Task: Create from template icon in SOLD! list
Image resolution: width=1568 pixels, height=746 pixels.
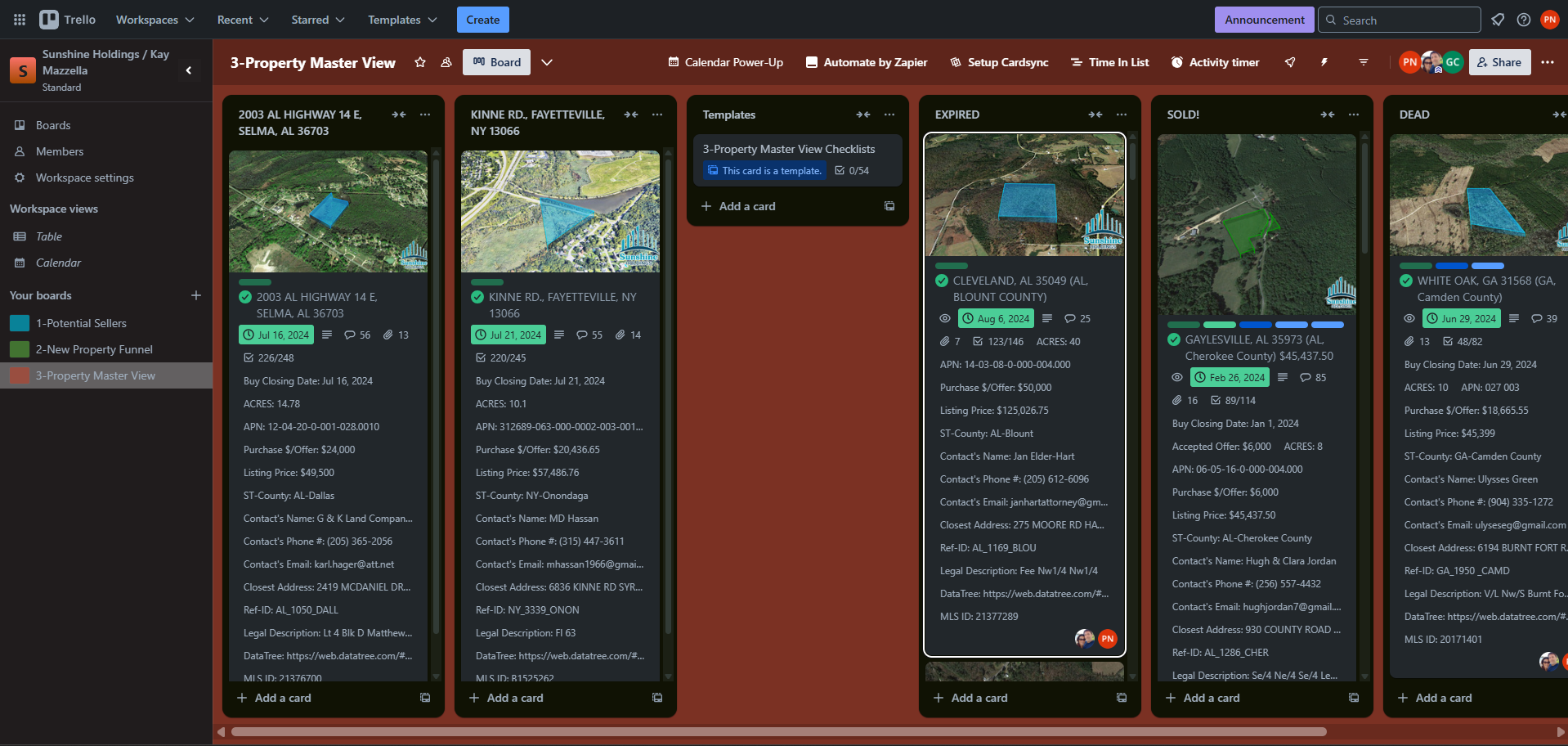Action: (1354, 698)
